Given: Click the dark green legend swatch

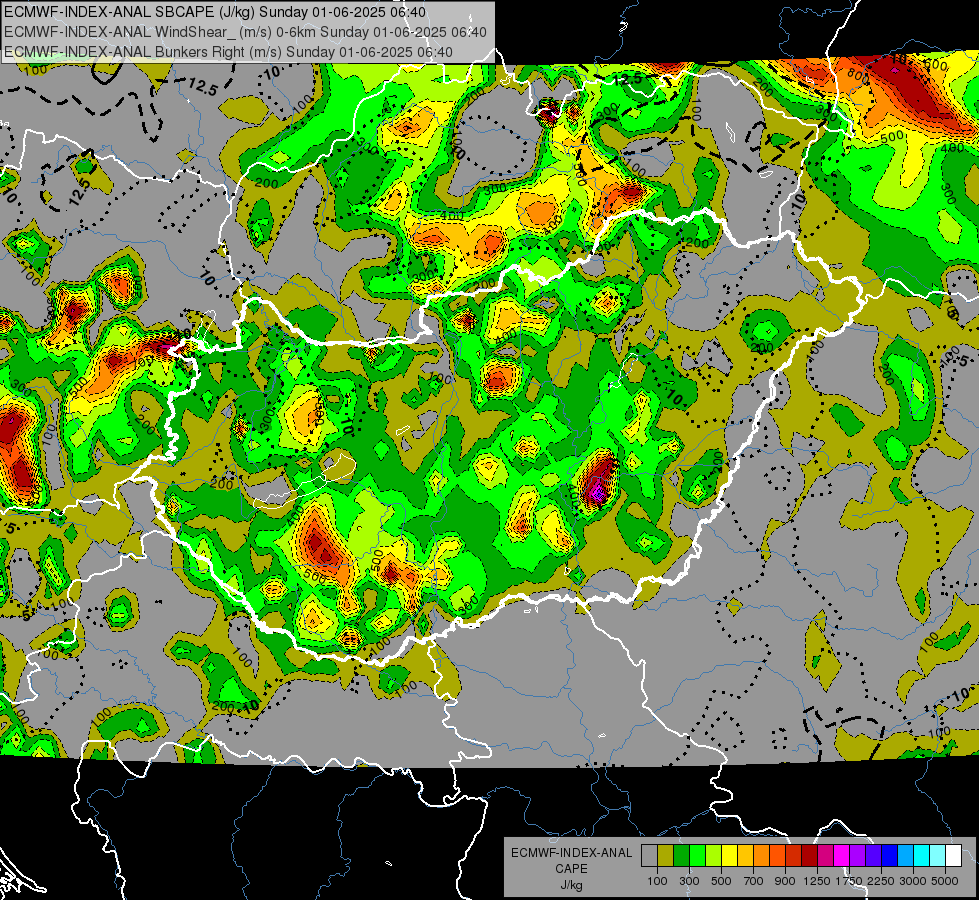Looking at the screenshot, I should 681,855.
